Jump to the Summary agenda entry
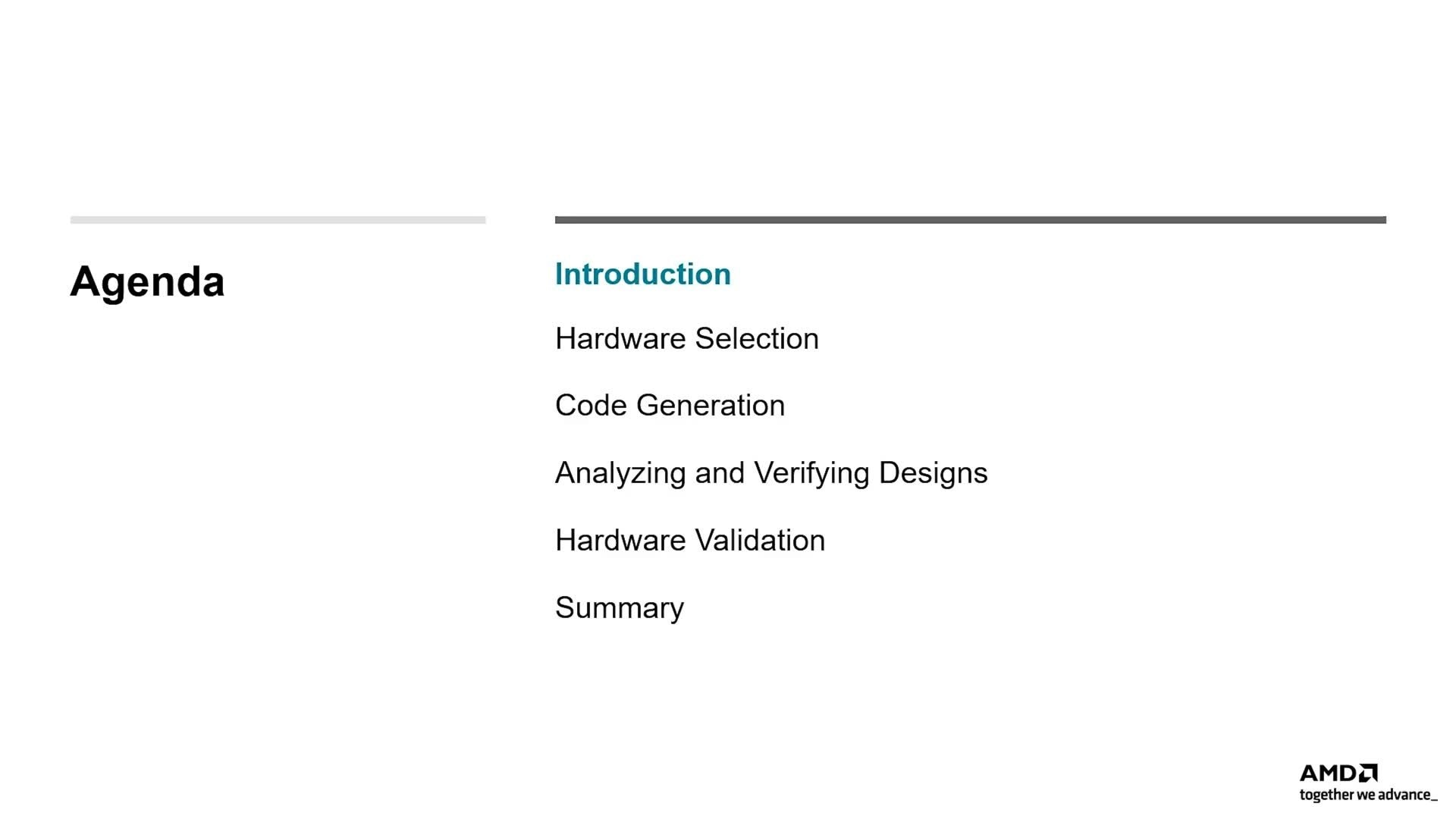Screen dimensions: 1456x819 click(620, 608)
